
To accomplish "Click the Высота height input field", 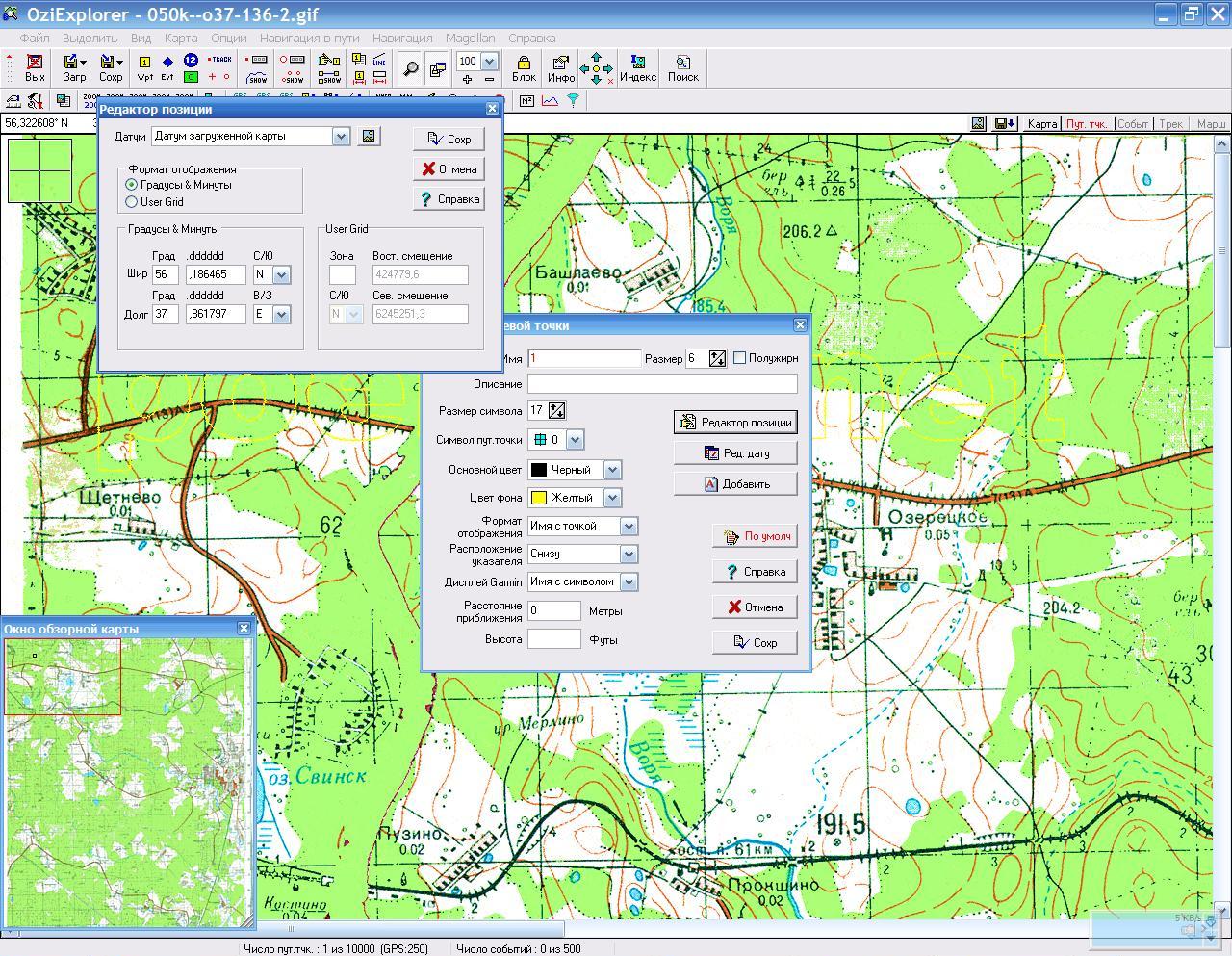I will [554, 639].
